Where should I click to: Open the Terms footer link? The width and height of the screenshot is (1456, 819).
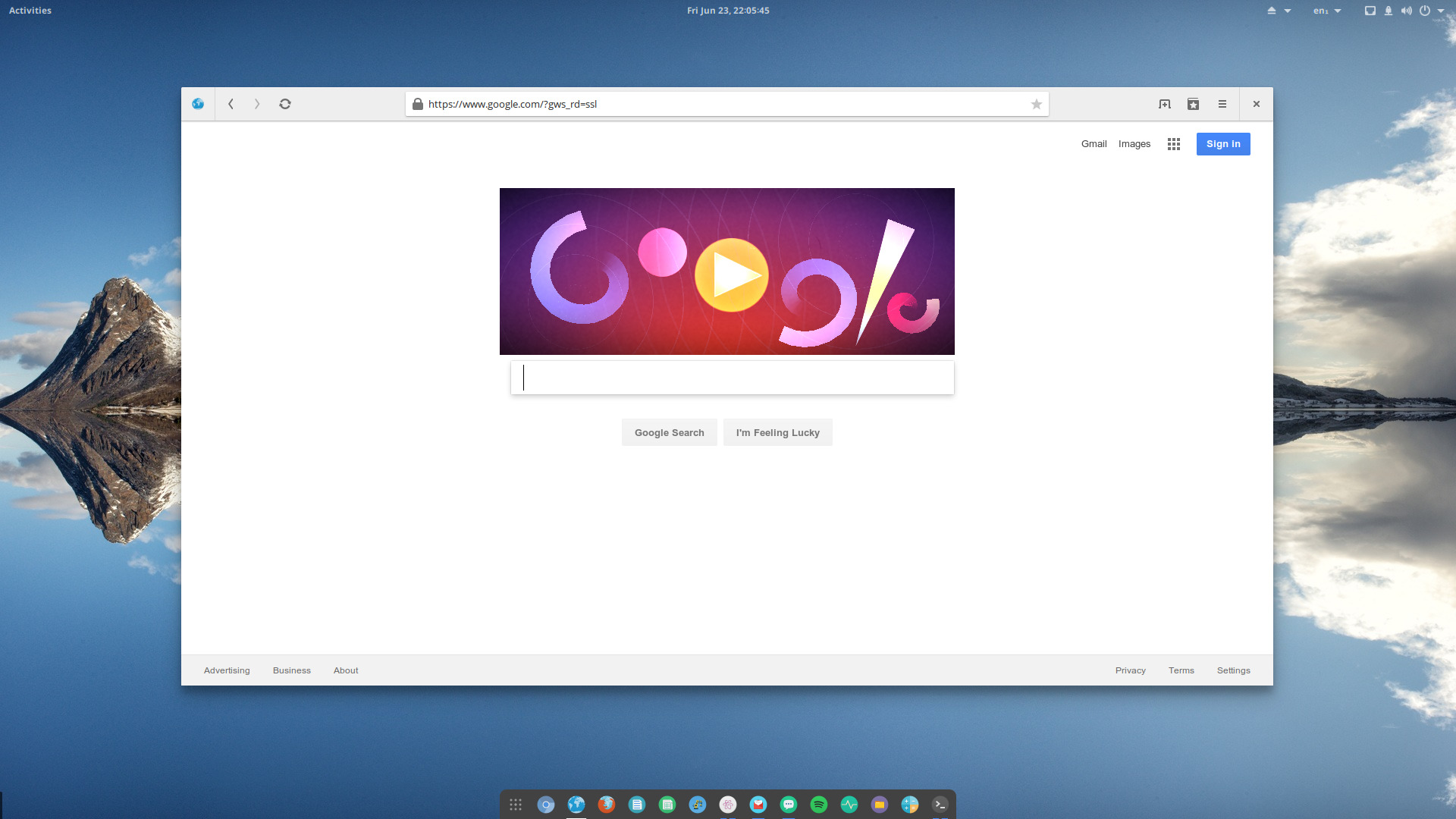coord(1181,670)
